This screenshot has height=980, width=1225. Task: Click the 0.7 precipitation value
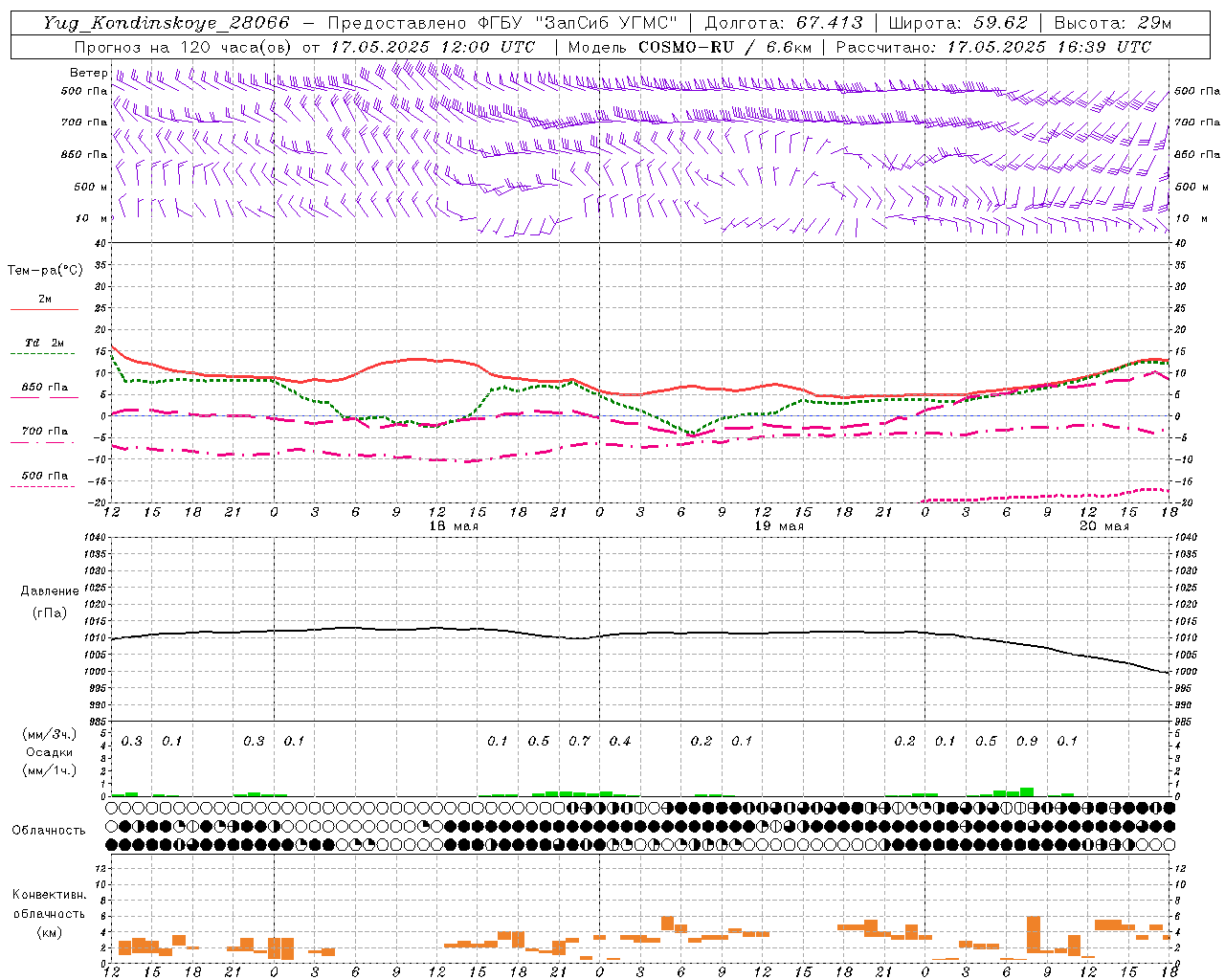pos(579,741)
